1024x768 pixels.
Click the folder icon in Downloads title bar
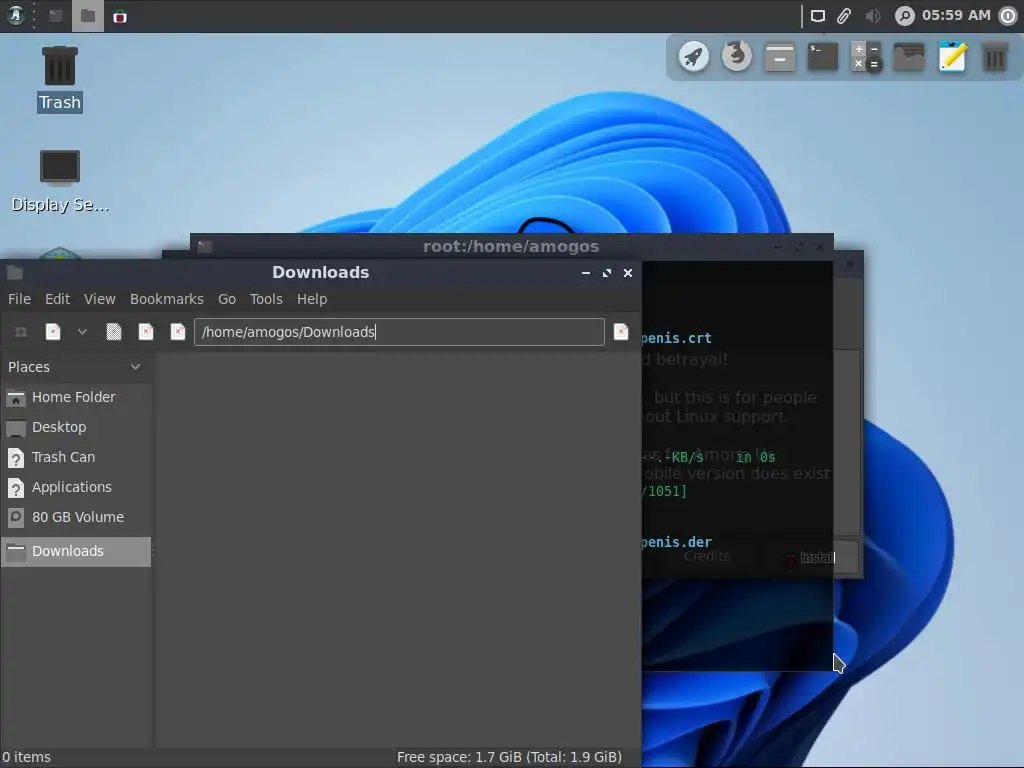pos(15,272)
